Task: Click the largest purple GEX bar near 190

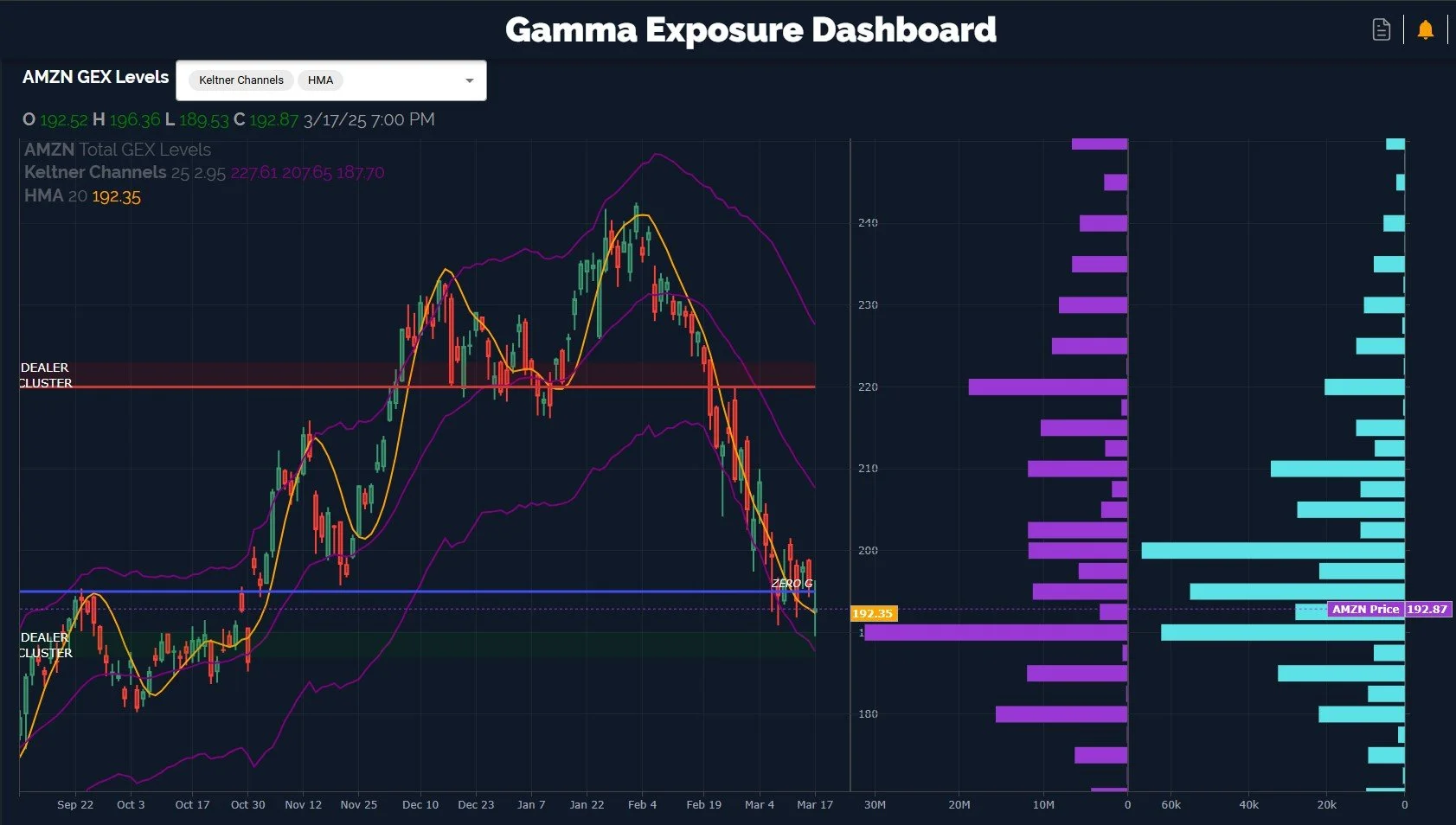Action: (x=996, y=632)
